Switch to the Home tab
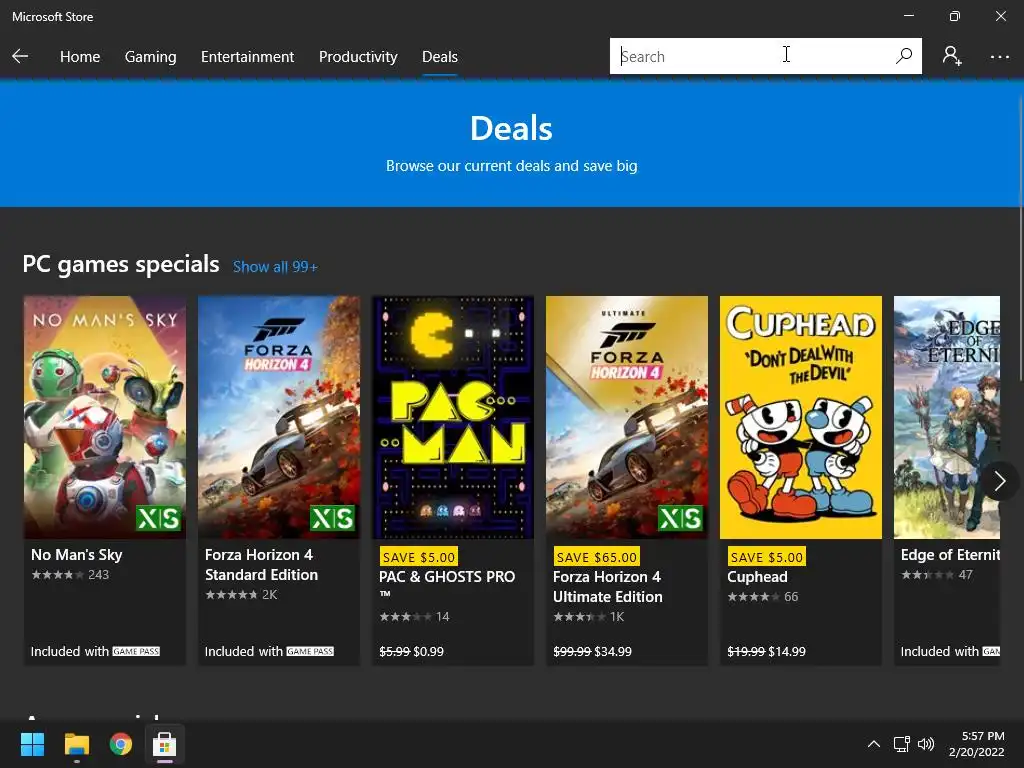The height and width of the screenshot is (768, 1024). (80, 57)
